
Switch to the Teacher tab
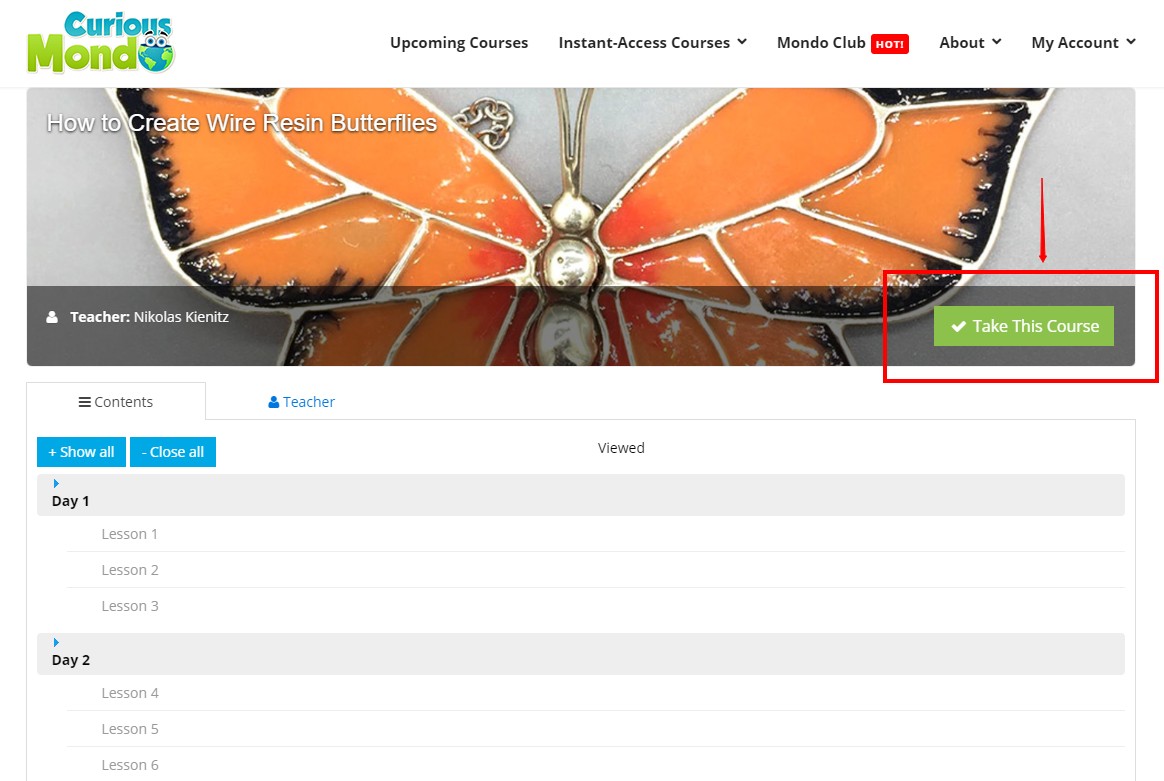(301, 402)
